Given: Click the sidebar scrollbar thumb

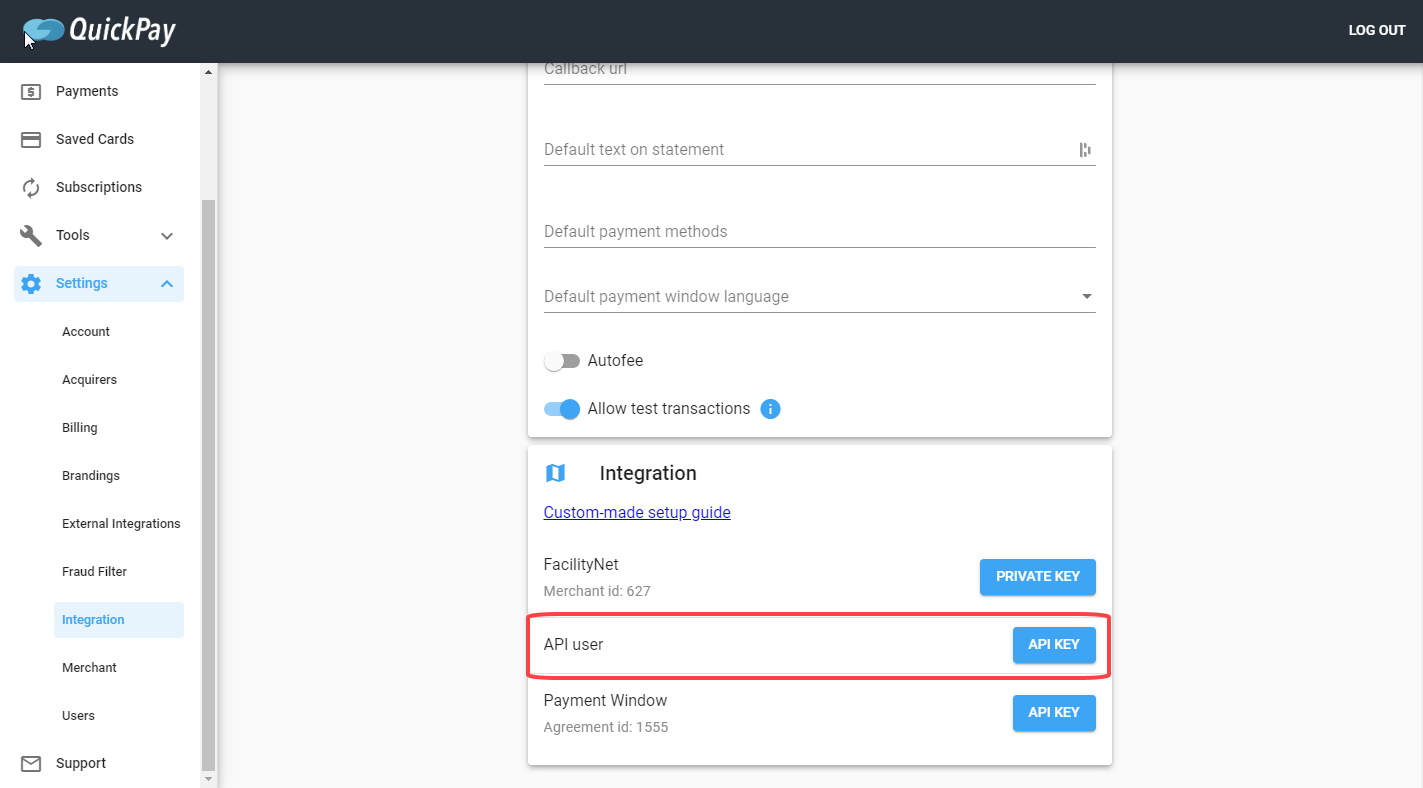Looking at the screenshot, I should point(208,484).
